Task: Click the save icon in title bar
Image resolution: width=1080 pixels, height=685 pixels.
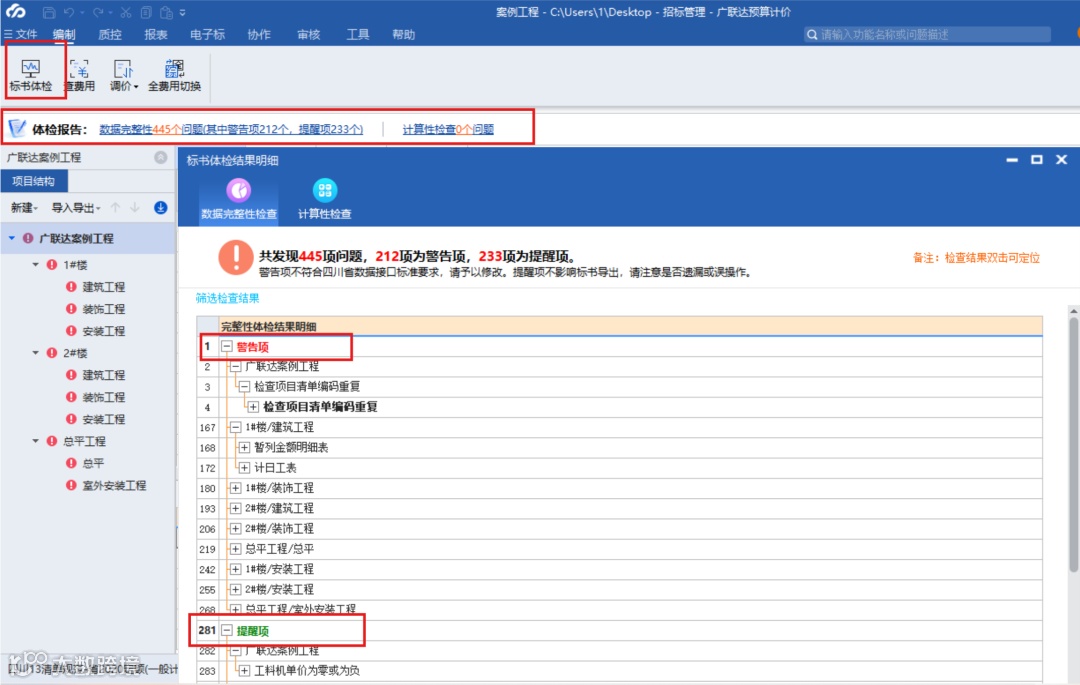Action: [49, 12]
